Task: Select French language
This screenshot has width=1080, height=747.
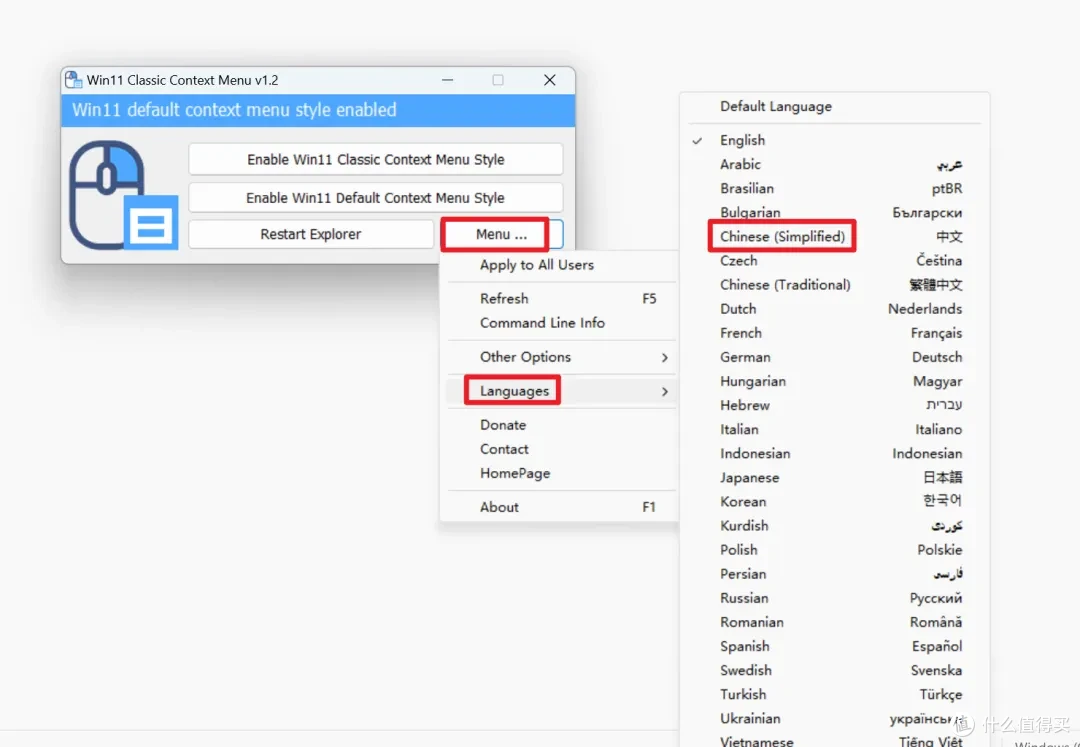Action: click(x=834, y=333)
